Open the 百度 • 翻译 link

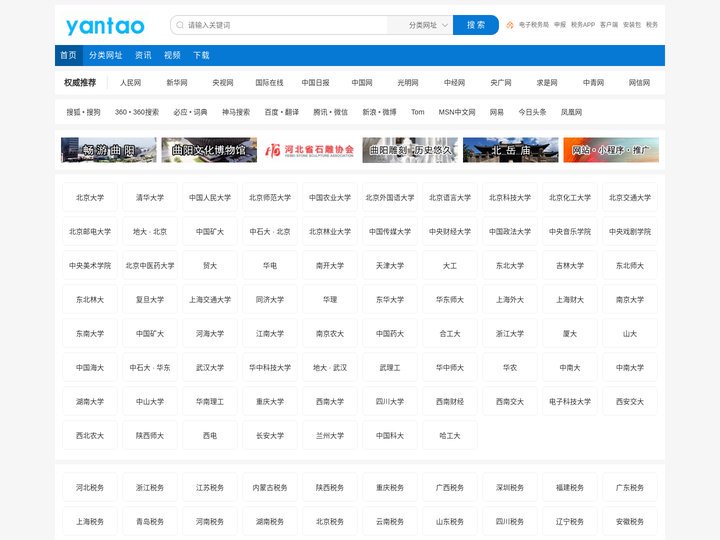(281, 112)
